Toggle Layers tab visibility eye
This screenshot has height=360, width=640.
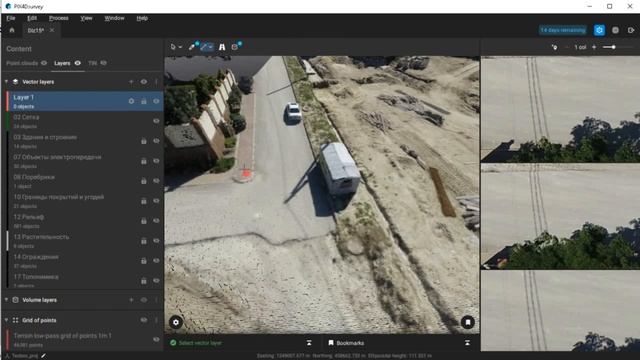tap(78, 63)
